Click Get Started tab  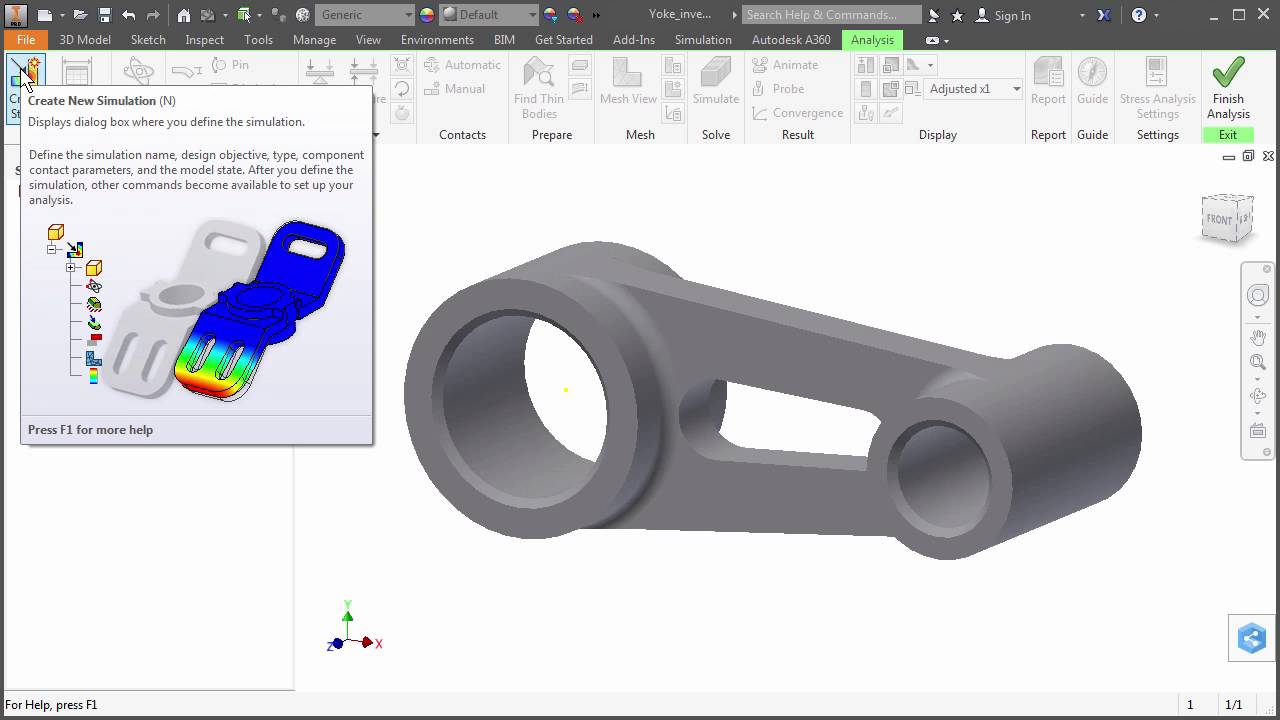[564, 40]
